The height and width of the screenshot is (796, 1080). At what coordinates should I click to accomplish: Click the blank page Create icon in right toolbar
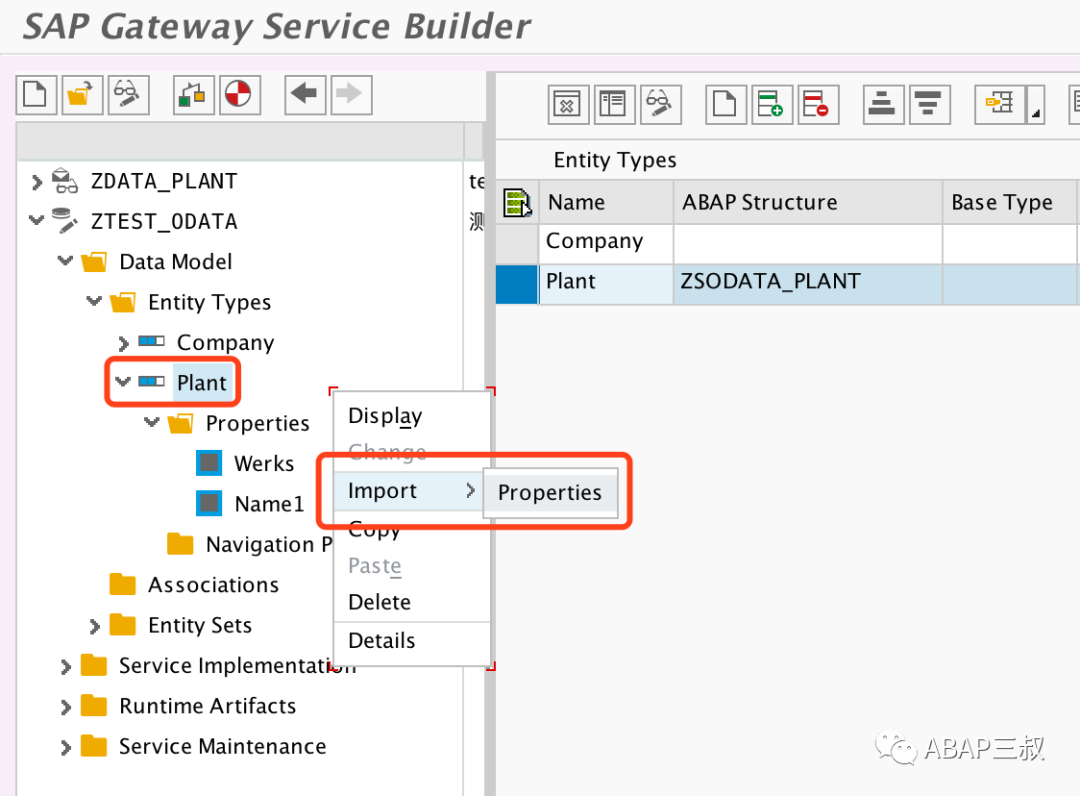[x=725, y=105]
